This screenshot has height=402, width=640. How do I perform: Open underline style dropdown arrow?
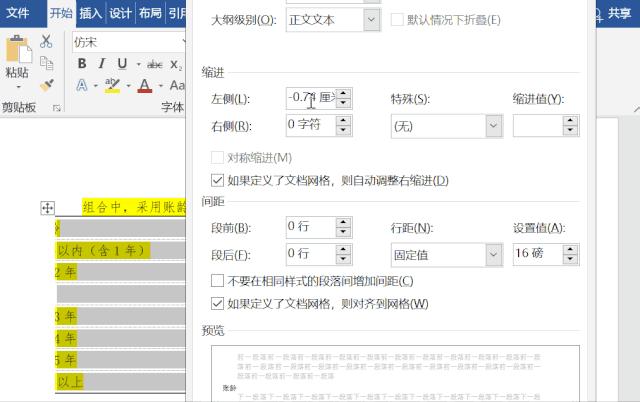[x=138, y=64]
